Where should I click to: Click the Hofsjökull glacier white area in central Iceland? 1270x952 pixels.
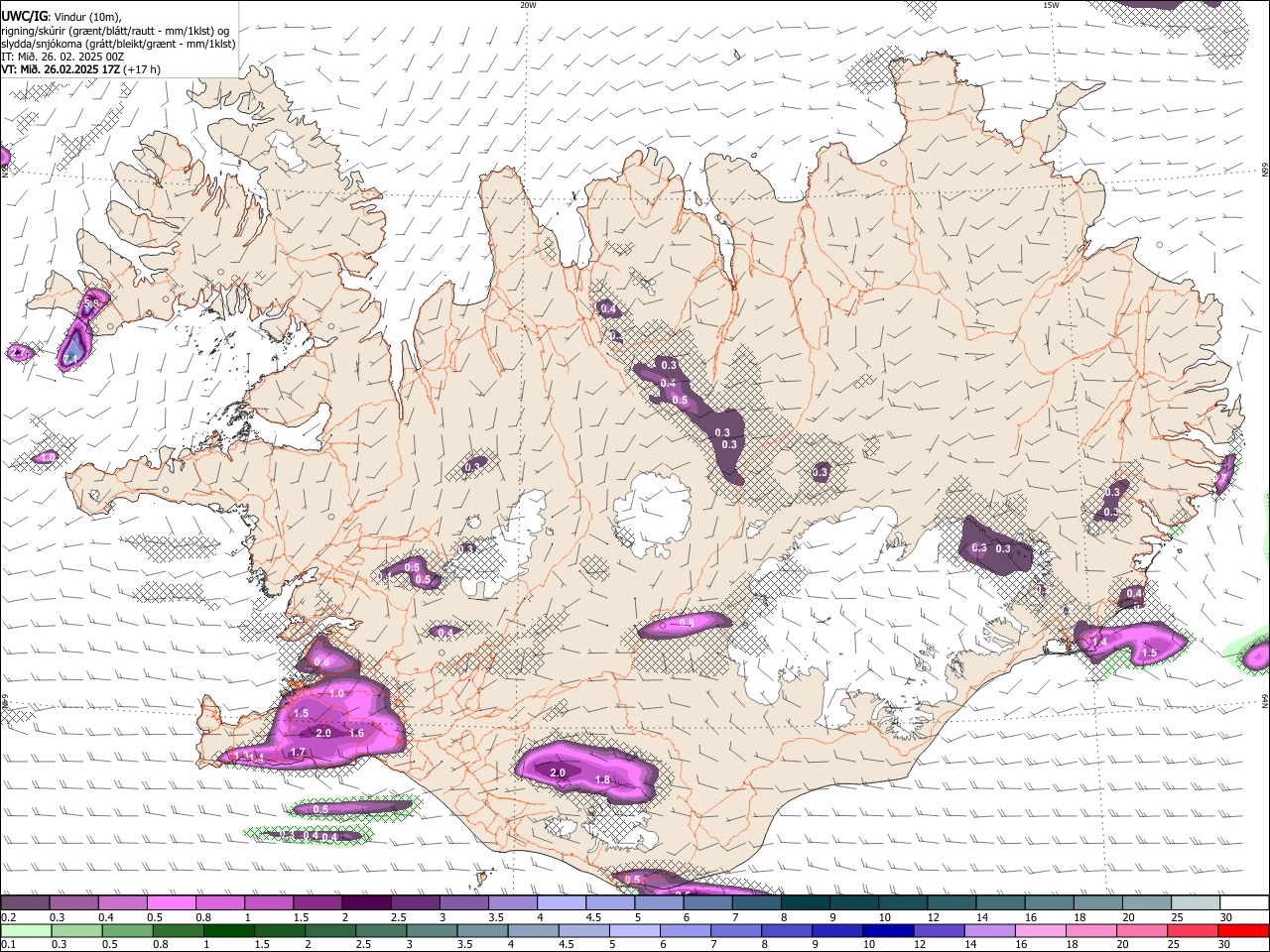click(652, 512)
